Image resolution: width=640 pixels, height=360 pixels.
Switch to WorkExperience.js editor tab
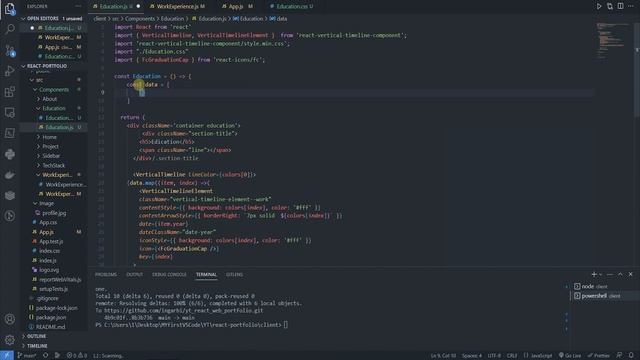coord(178,6)
